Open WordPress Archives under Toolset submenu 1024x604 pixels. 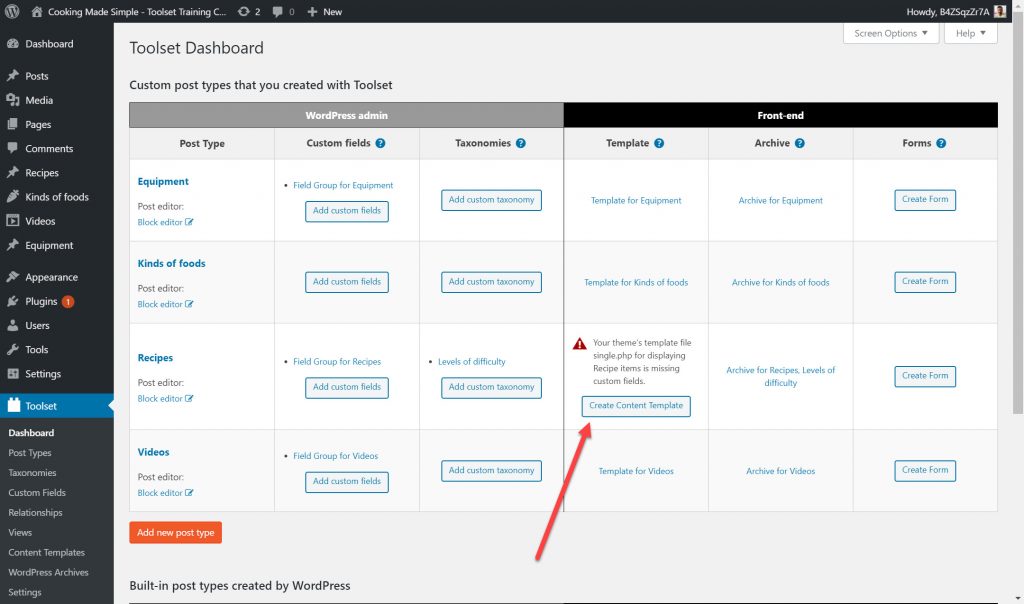coord(48,572)
